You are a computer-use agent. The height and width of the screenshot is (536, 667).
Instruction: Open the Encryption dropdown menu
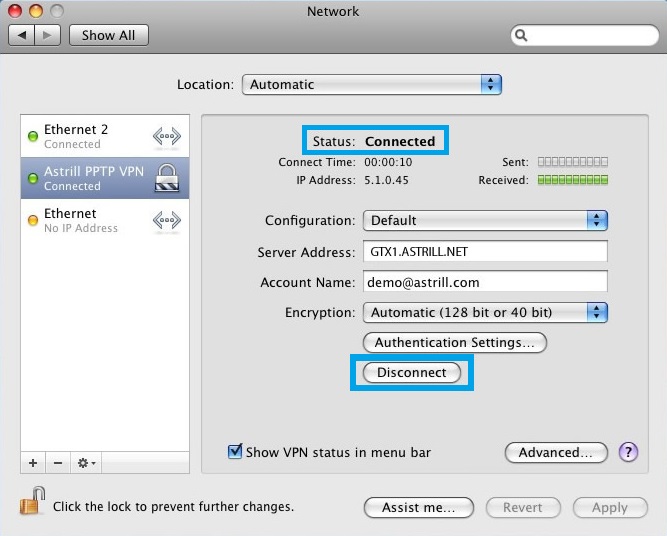coord(485,312)
